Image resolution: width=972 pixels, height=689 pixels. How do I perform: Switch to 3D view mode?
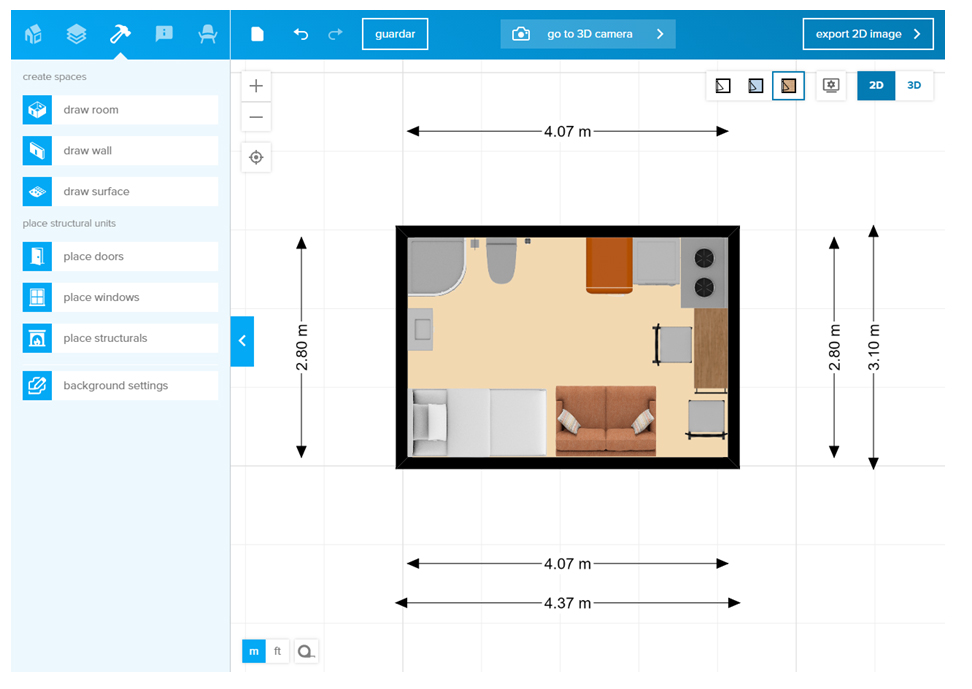(914, 86)
